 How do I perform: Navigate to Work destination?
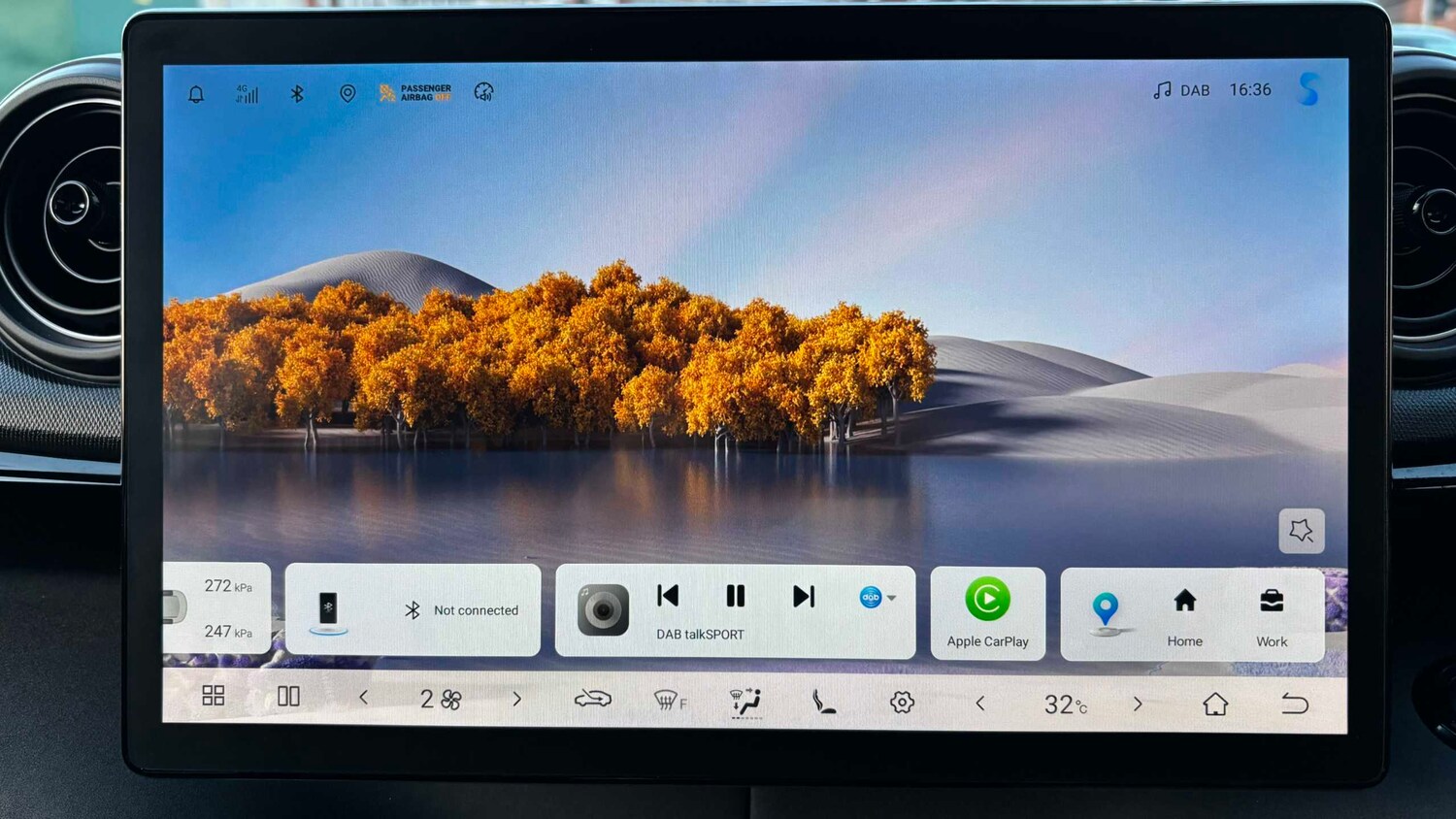(1272, 615)
